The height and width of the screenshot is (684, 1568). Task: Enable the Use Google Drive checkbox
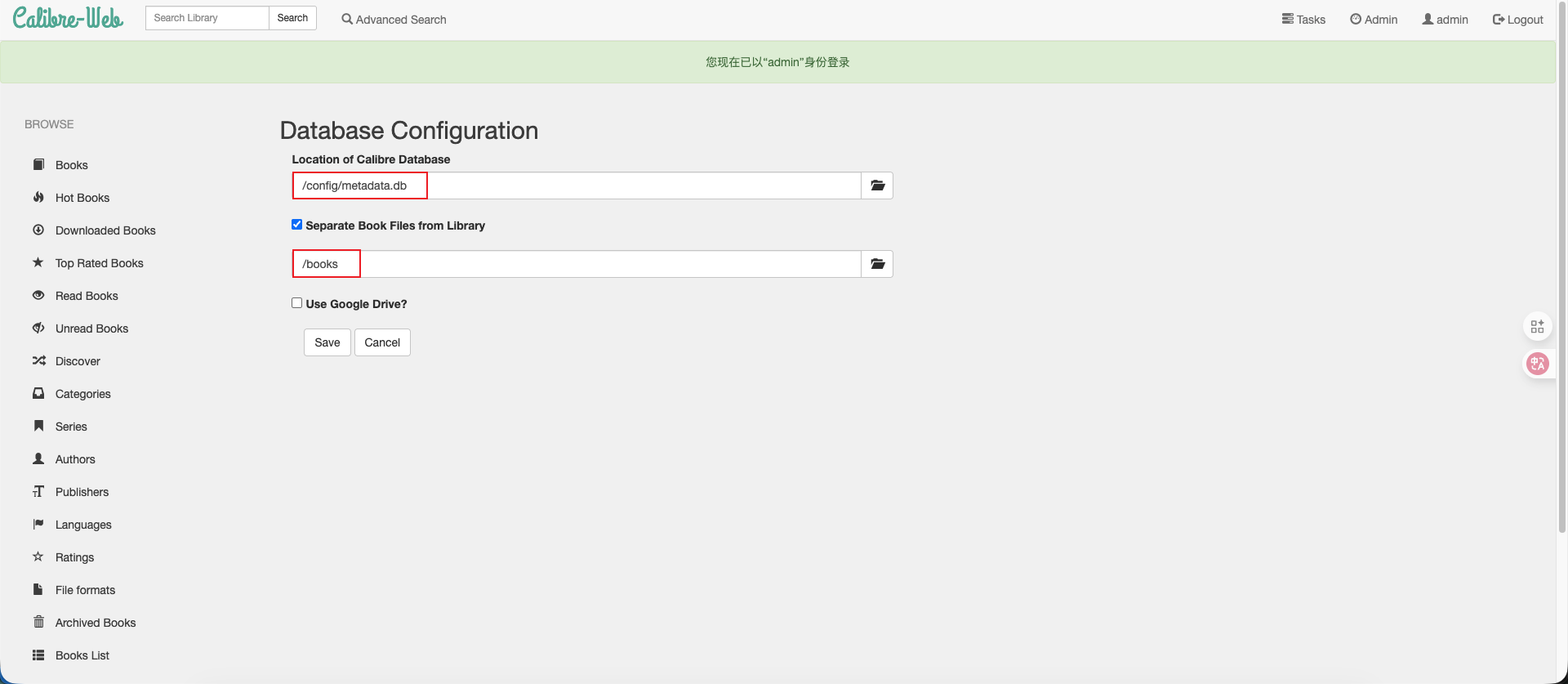(x=297, y=303)
